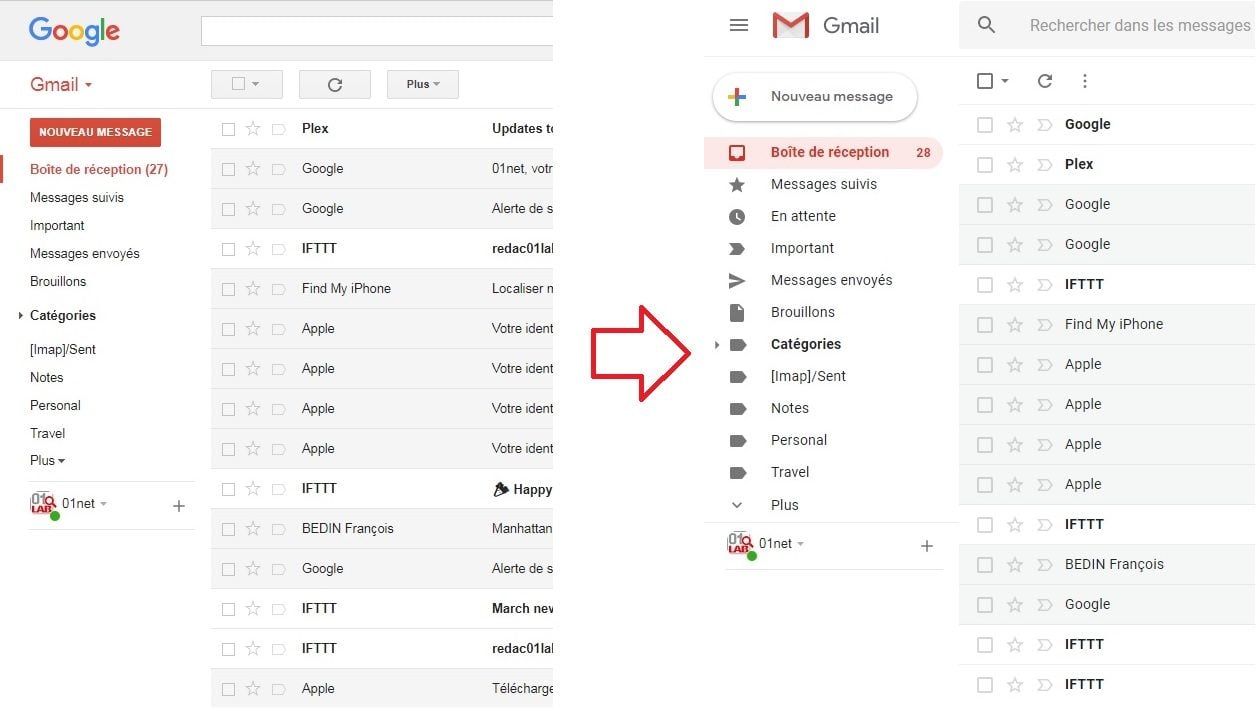Click the magnifier search icon in new Gmail
1256x708 pixels.
(x=986, y=25)
